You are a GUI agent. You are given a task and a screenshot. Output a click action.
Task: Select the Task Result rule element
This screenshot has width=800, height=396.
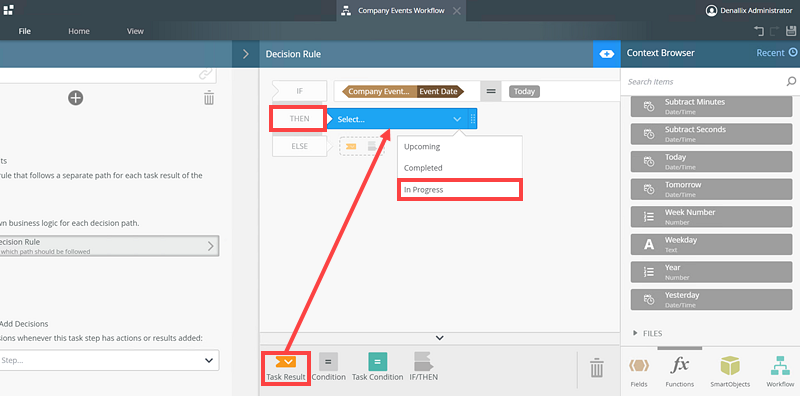(x=286, y=367)
